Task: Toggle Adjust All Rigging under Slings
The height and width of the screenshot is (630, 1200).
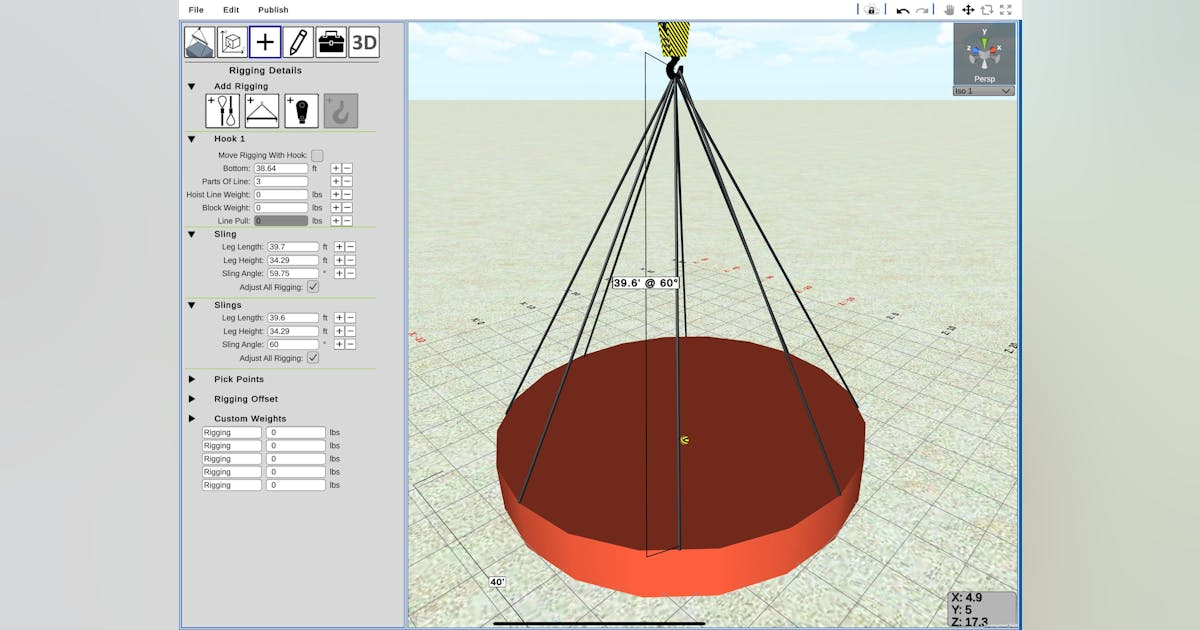Action: tap(312, 358)
